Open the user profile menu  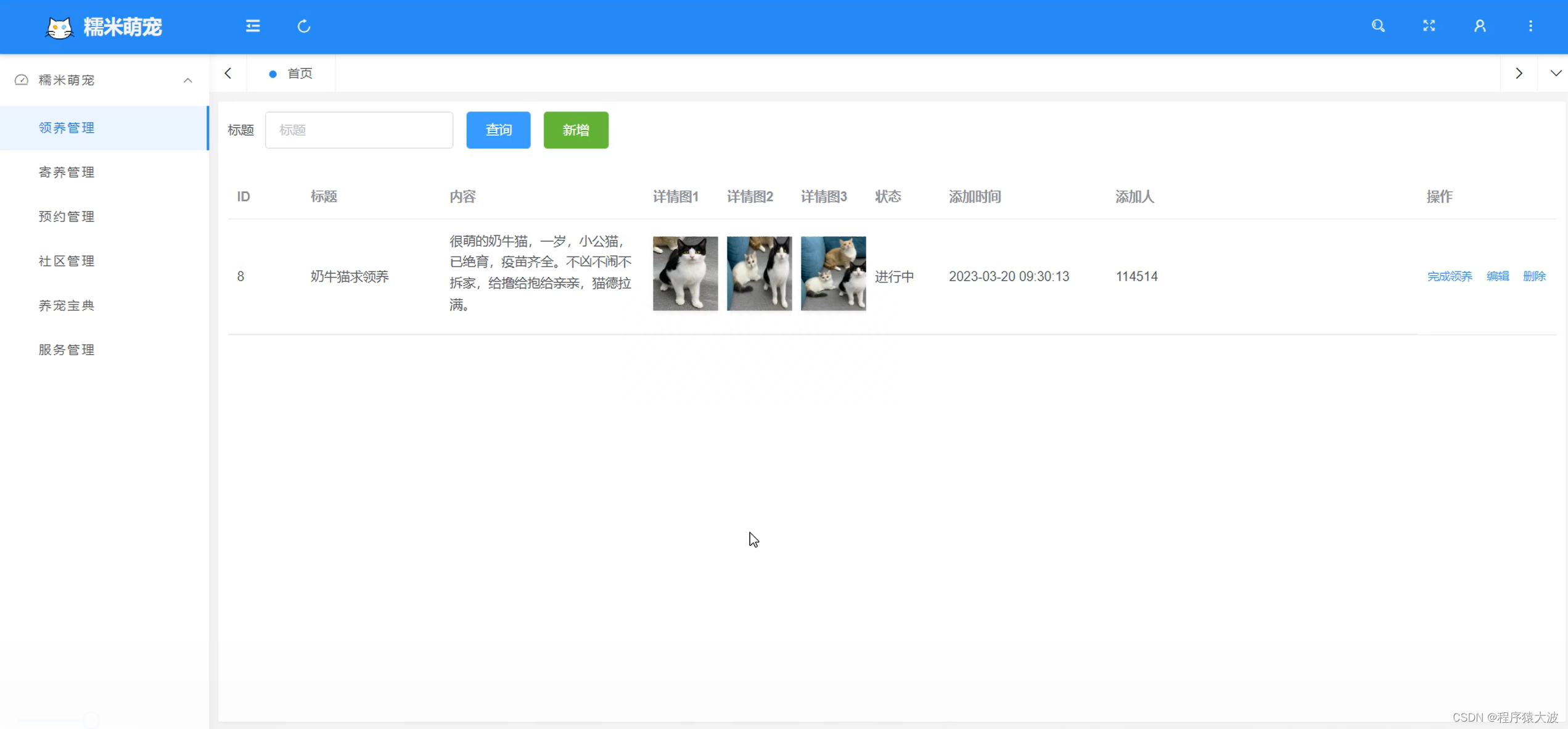(1479, 26)
